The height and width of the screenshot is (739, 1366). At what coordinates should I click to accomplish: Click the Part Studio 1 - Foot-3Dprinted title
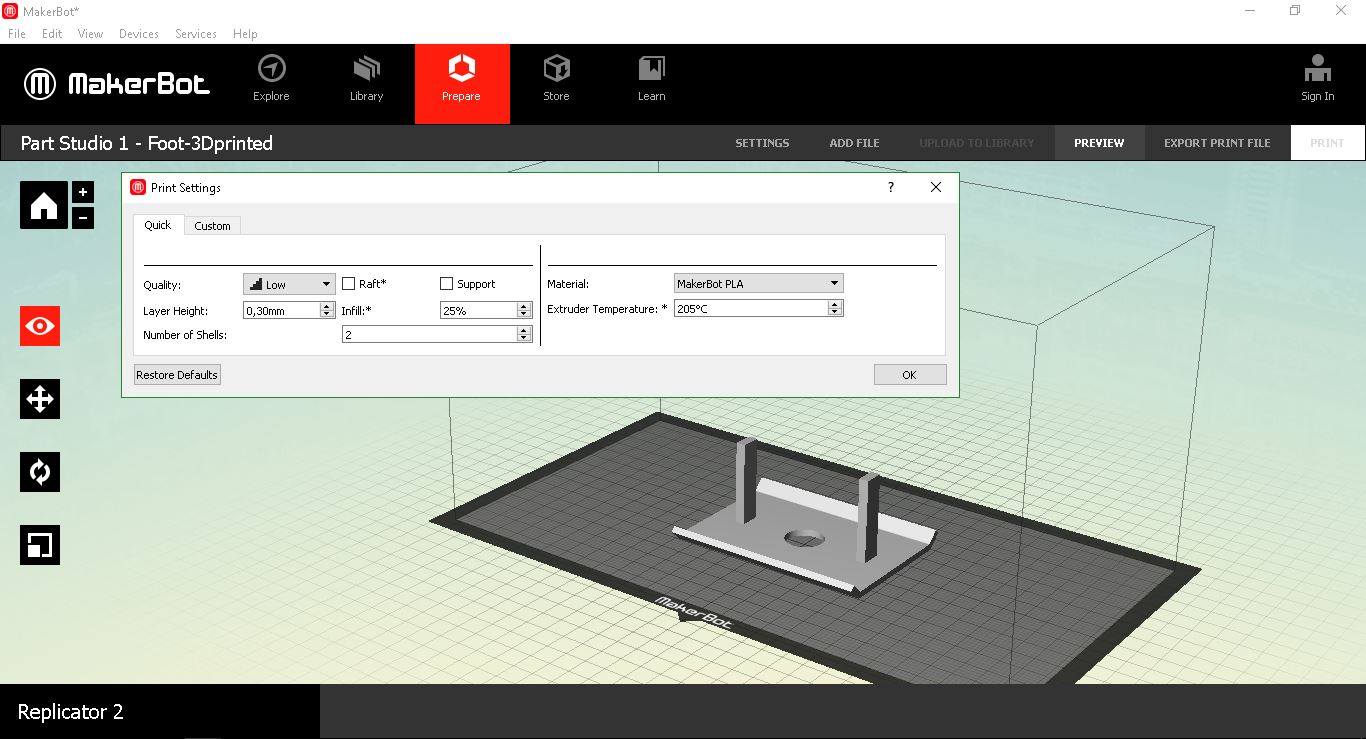point(147,143)
